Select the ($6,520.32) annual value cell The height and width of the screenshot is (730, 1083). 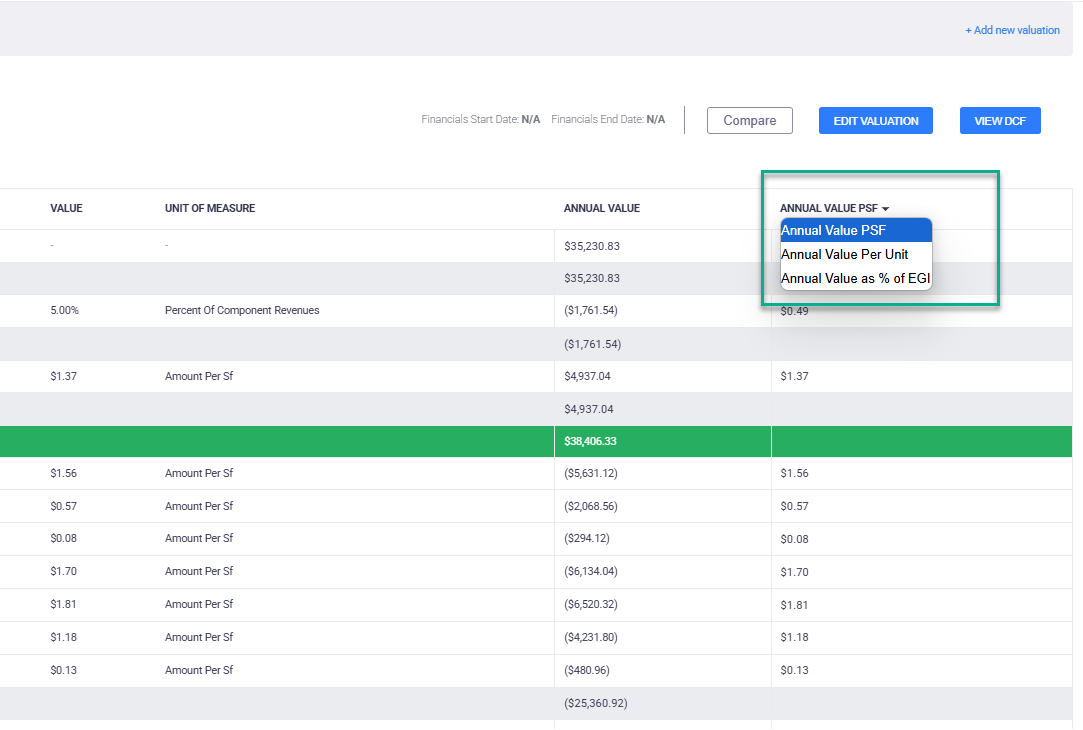click(x=591, y=604)
